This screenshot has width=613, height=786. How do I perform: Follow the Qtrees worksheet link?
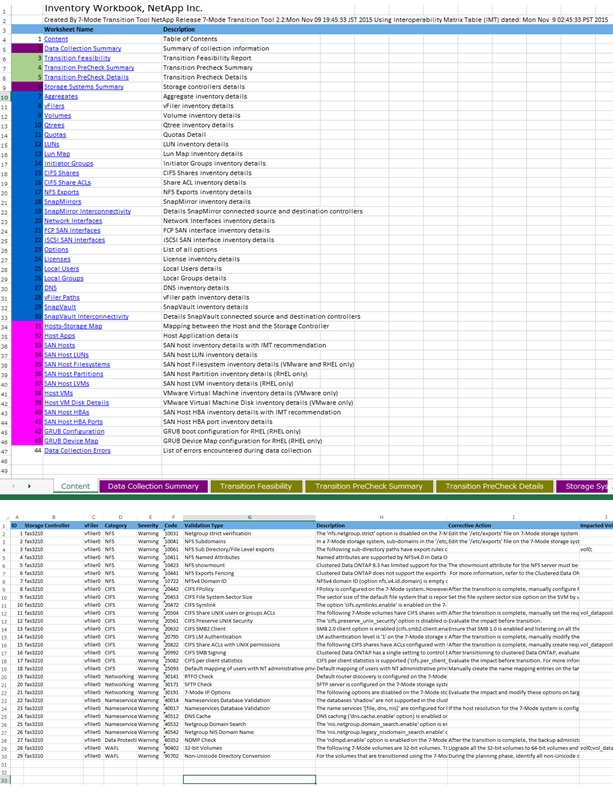(x=54, y=125)
